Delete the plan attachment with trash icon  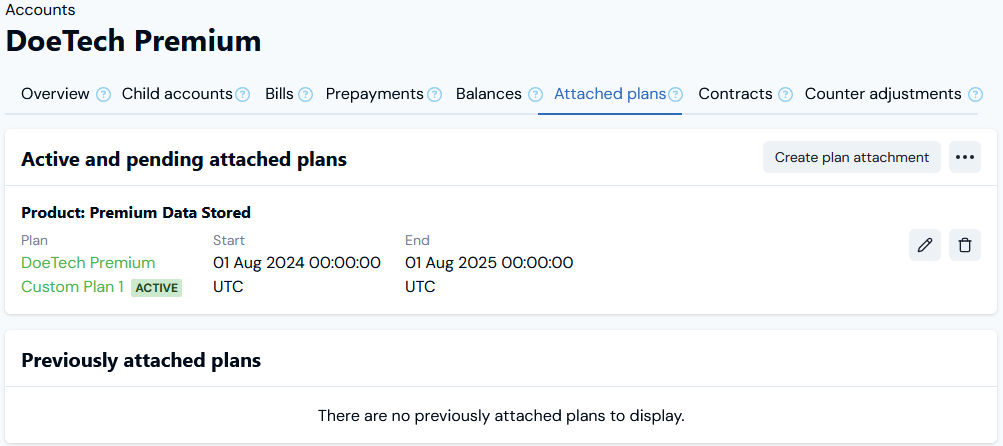pos(965,245)
